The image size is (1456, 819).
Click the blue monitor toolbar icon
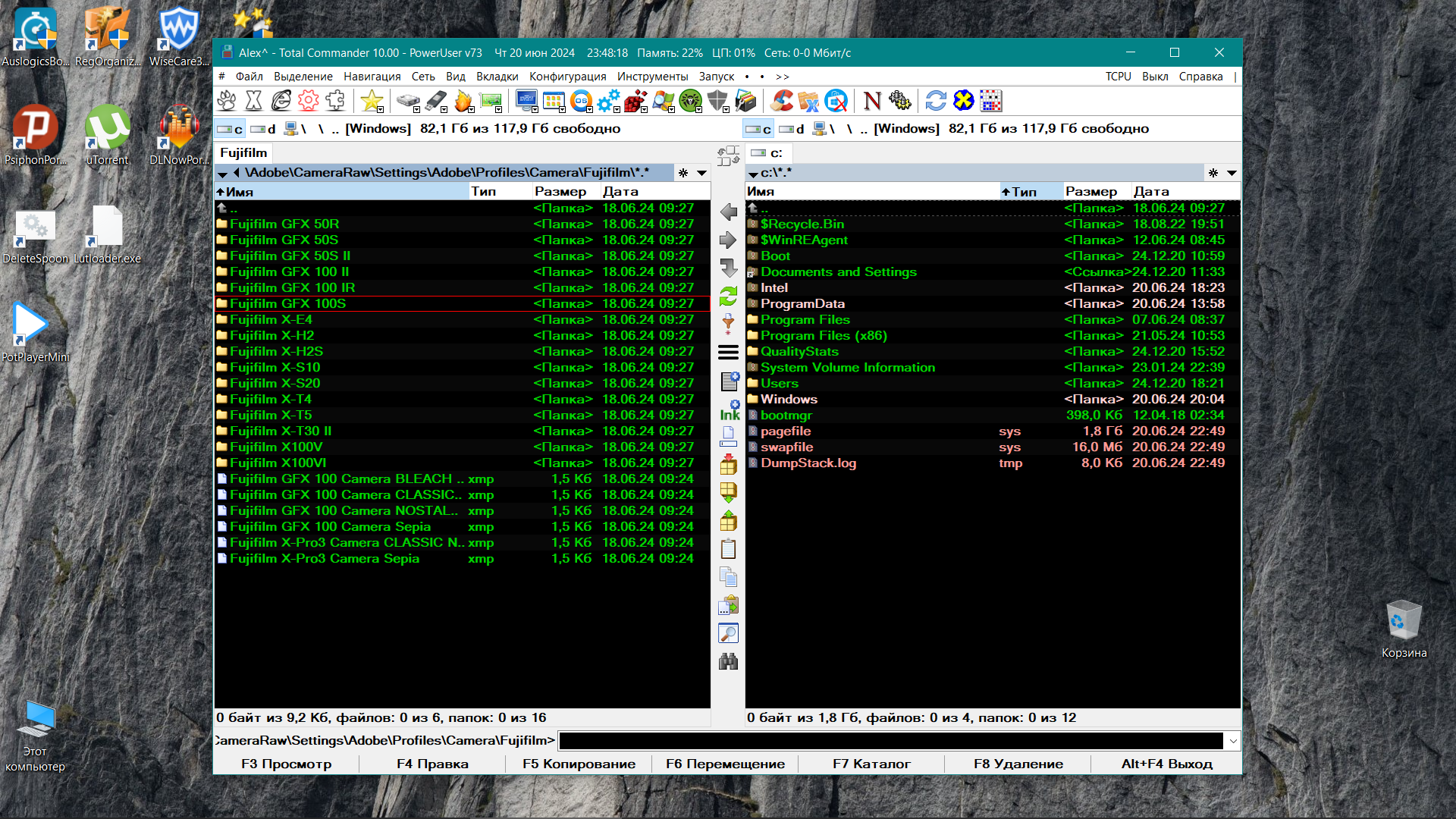tap(526, 101)
